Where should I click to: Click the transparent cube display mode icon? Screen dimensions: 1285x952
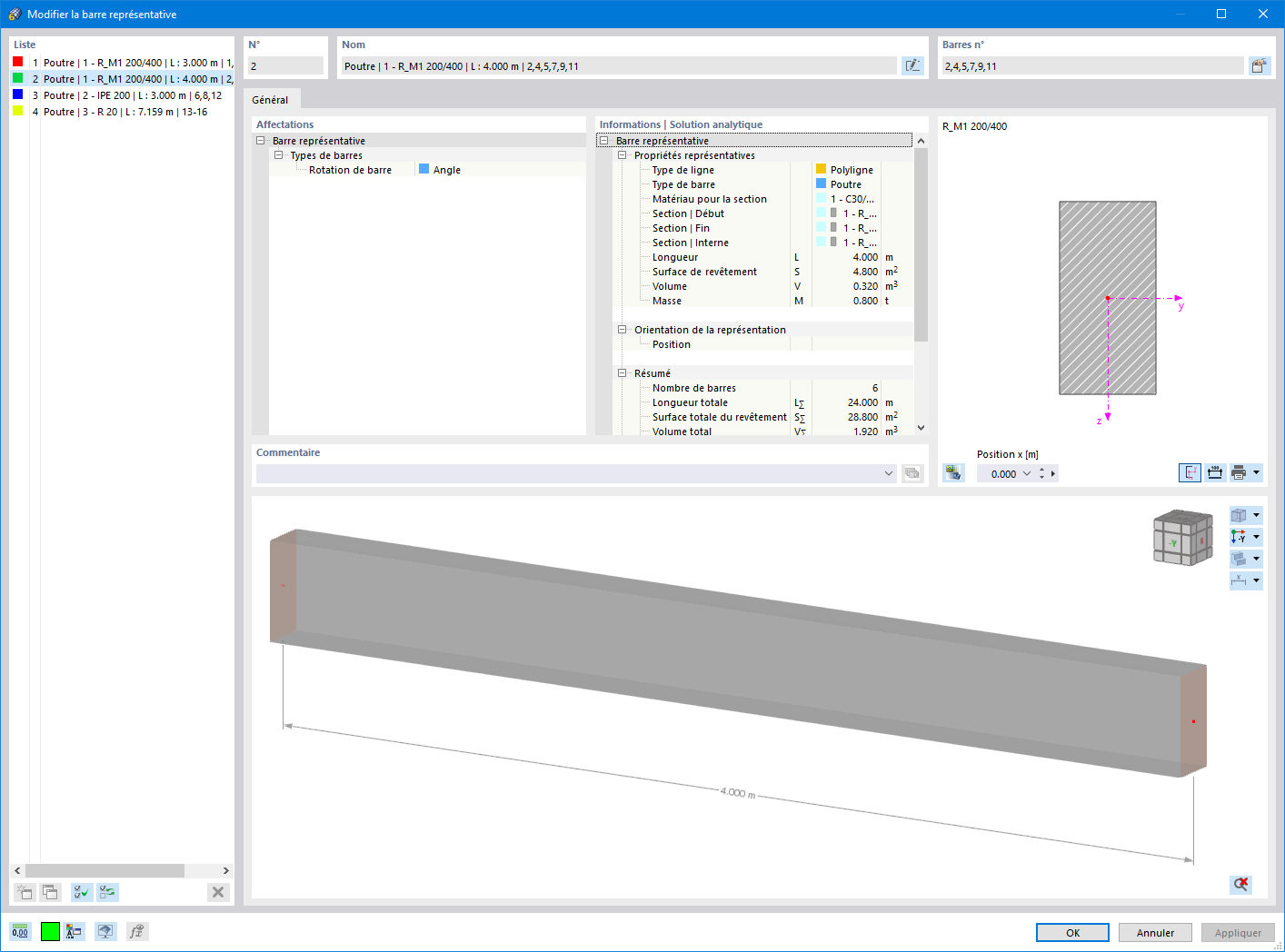point(1239,515)
